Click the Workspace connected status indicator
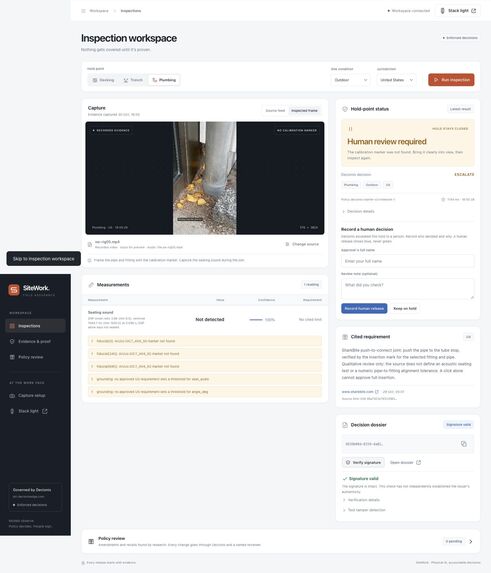Image resolution: width=491 pixels, height=573 pixels. (x=408, y=11)
